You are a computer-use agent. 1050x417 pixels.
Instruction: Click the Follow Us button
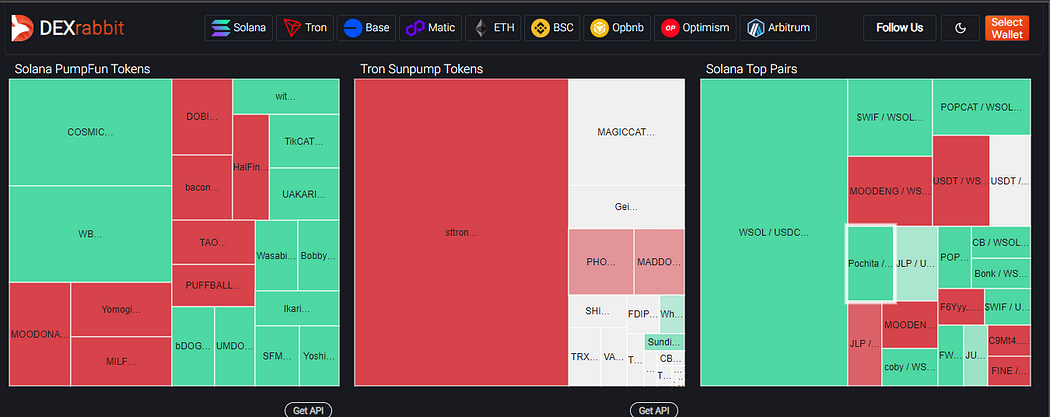click(899, 28)
